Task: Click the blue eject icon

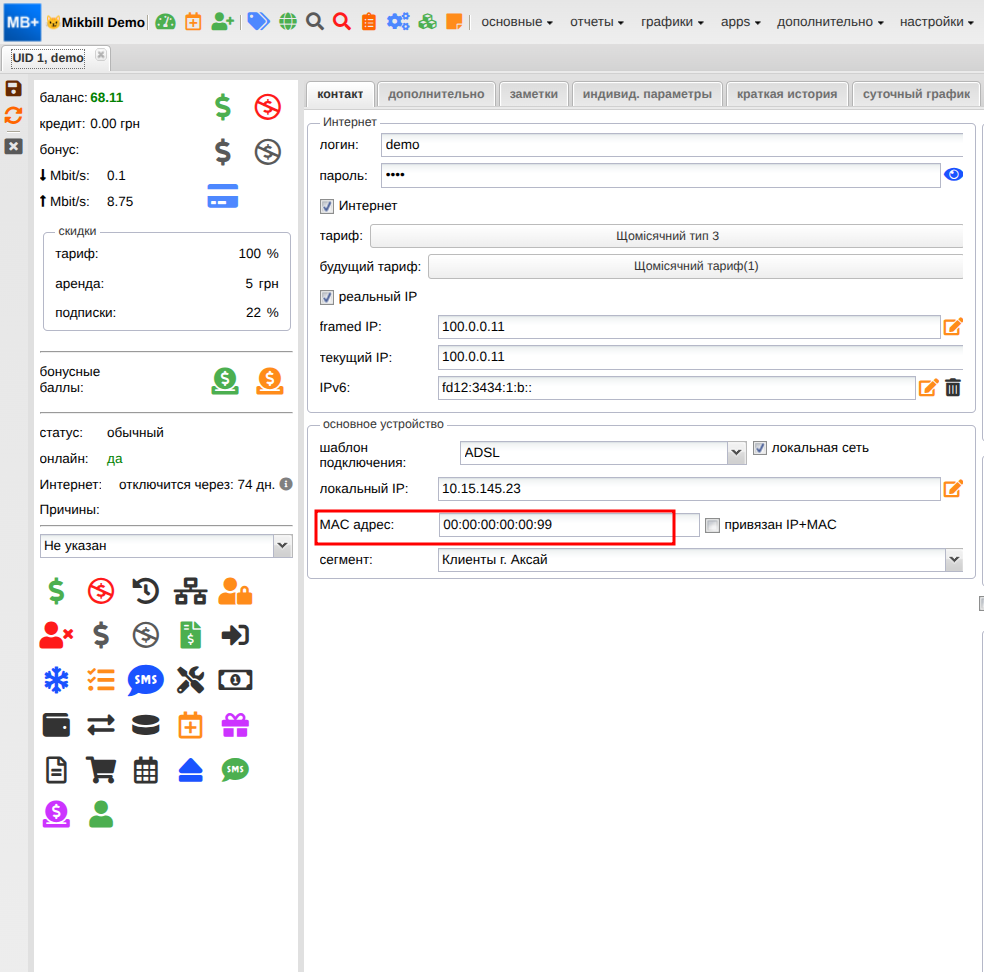Action: (190, 770)
